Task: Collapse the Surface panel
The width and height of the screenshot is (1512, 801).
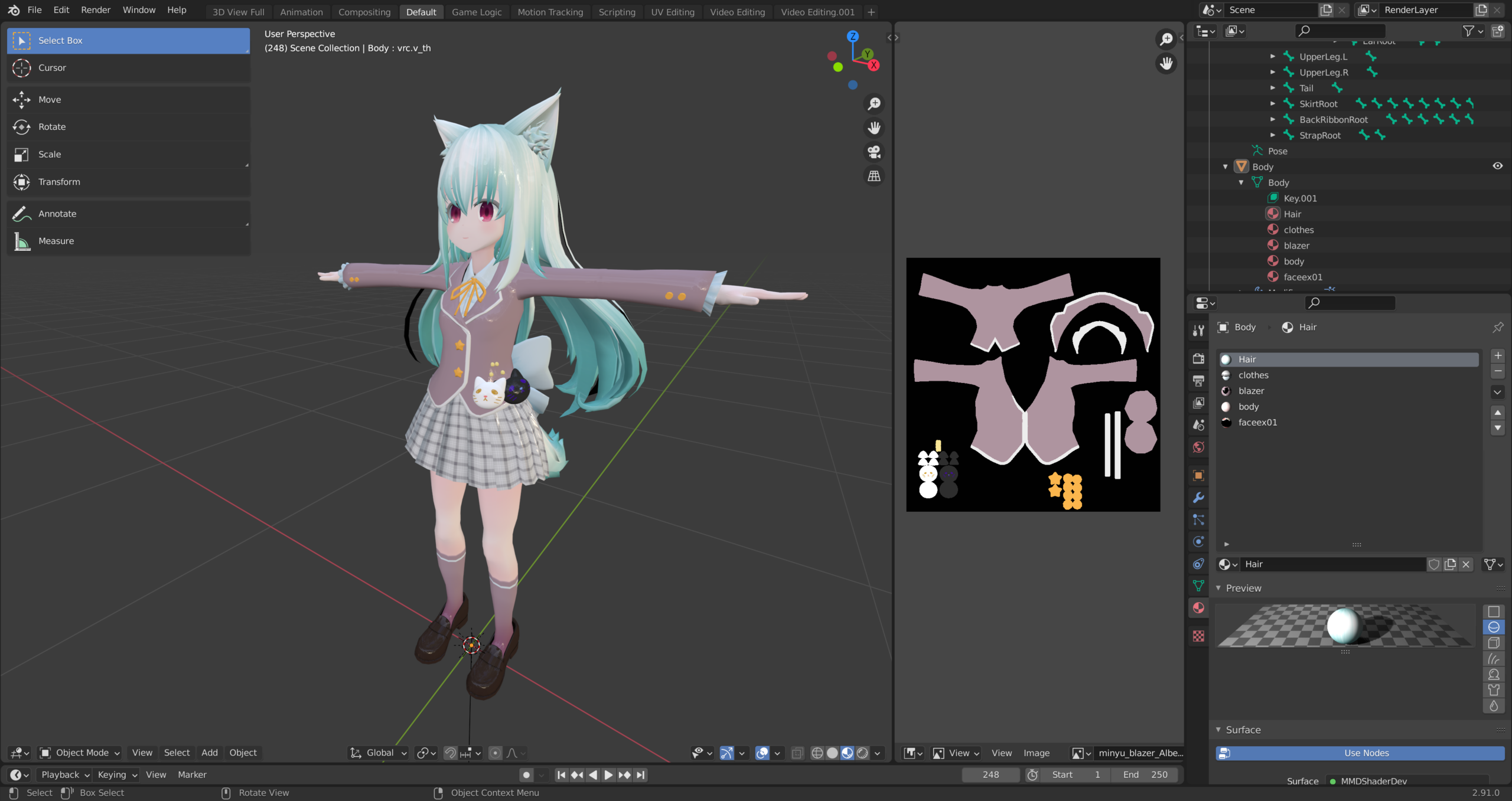Action: 1218,730
